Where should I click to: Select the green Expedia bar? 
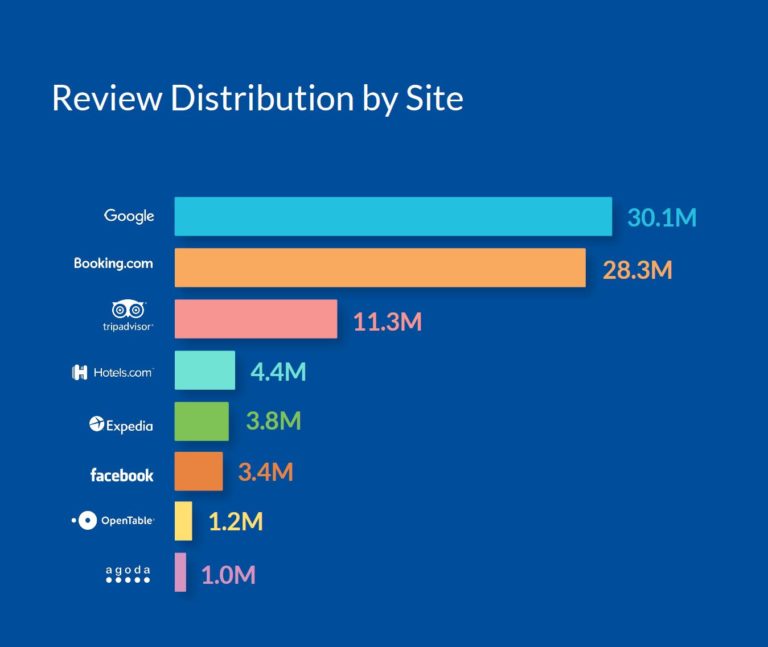click(x=202, y=421)
